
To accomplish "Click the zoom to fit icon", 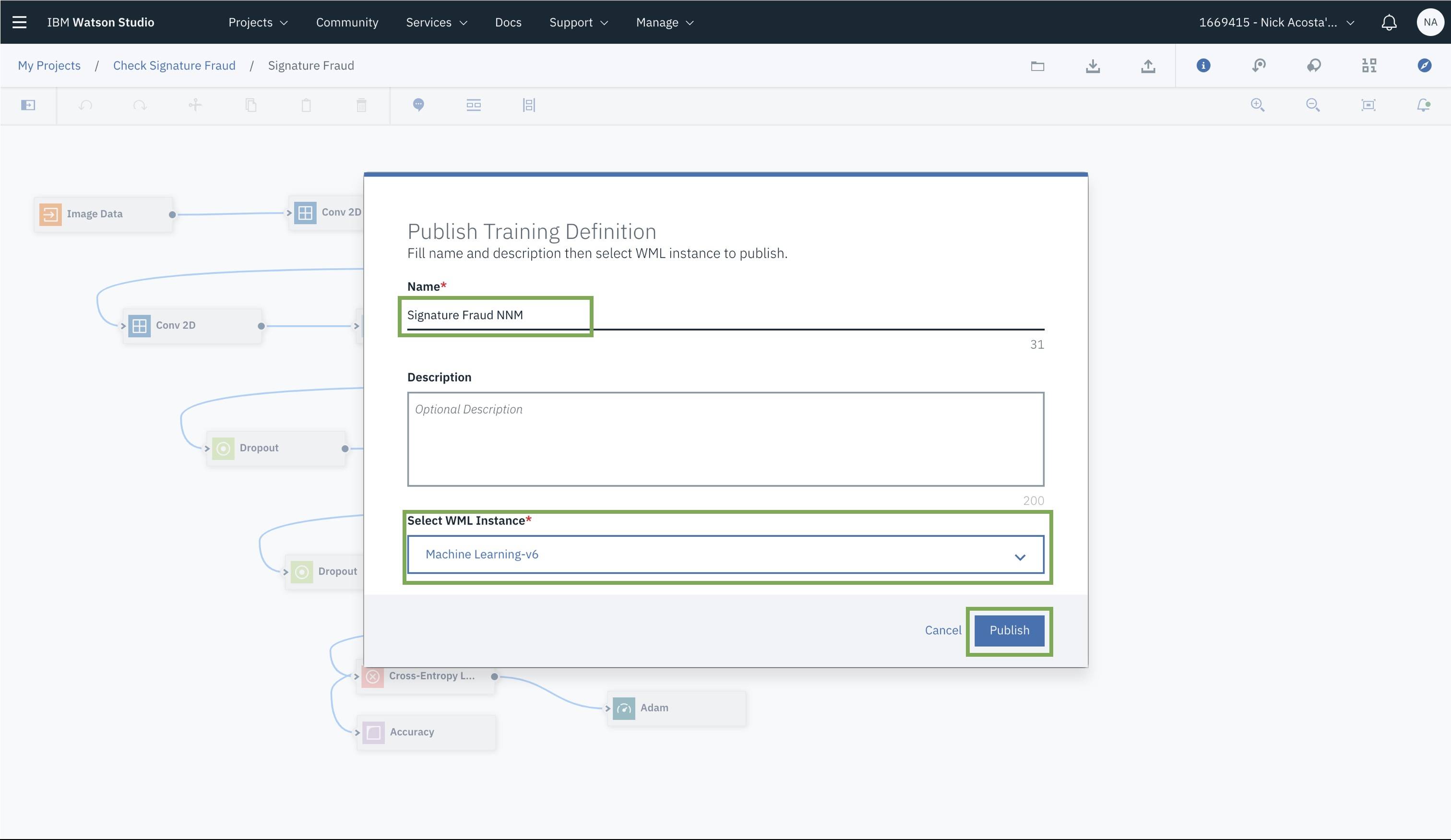I will (x=1368, y=105).
